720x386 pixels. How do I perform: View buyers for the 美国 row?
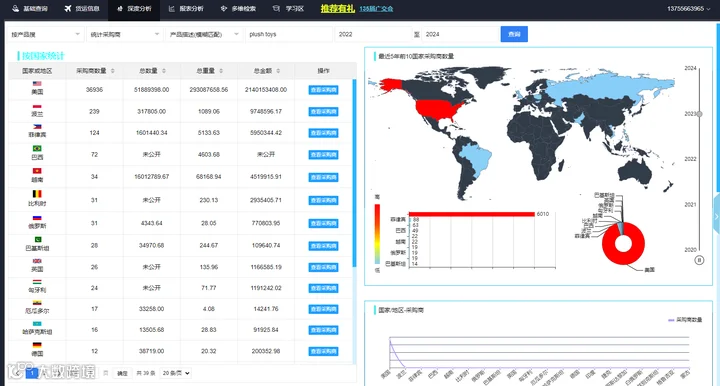pyautogui.click(x=323, y=90)
